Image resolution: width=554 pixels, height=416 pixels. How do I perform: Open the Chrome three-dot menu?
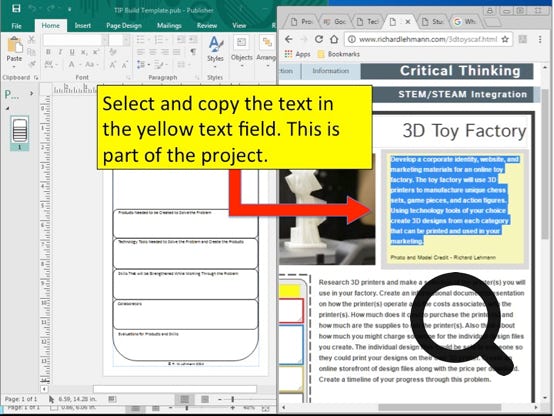(x=540, y=39)
